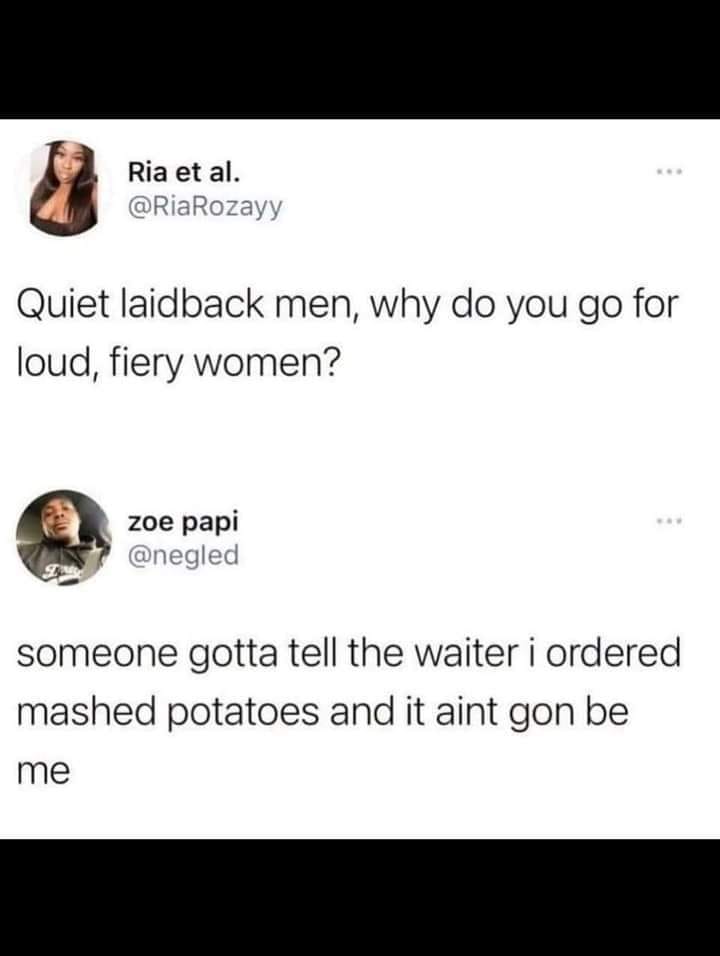Click the word 'waiter' in the reply
This screenshot has width=720, height=956.
pyautogui.click(x=466, y=652)
